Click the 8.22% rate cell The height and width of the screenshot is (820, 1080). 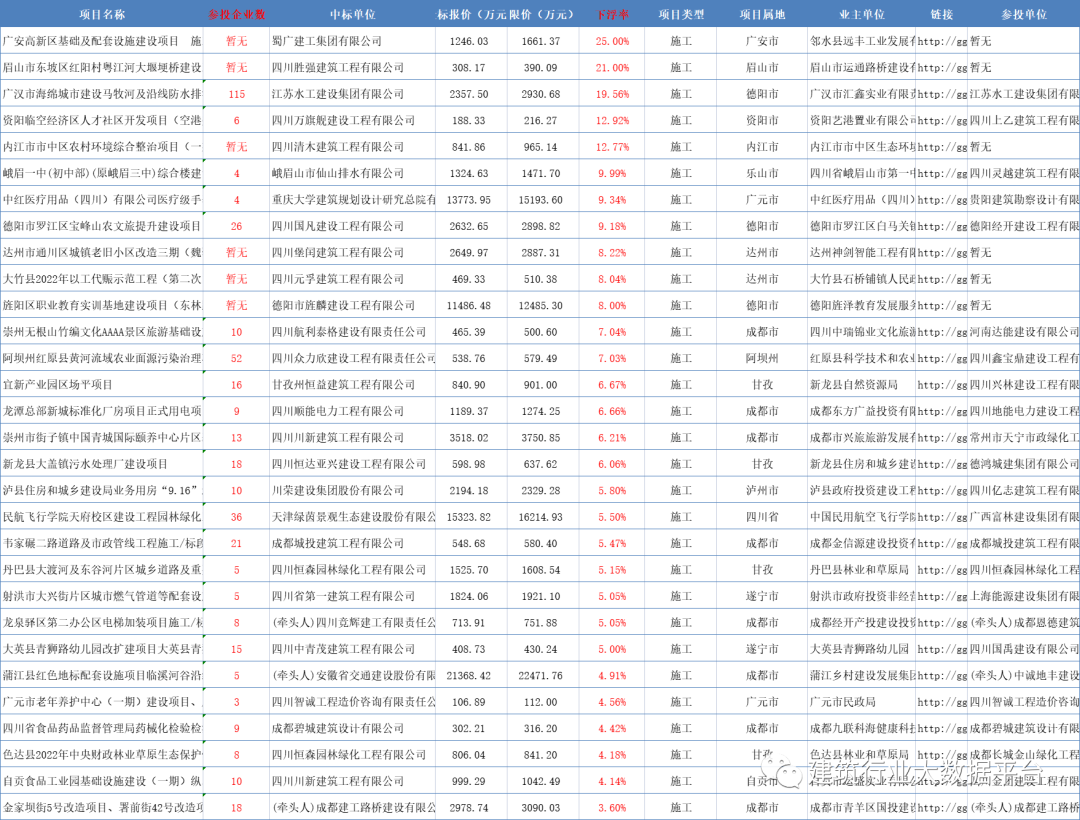click(x=612, y=253)
